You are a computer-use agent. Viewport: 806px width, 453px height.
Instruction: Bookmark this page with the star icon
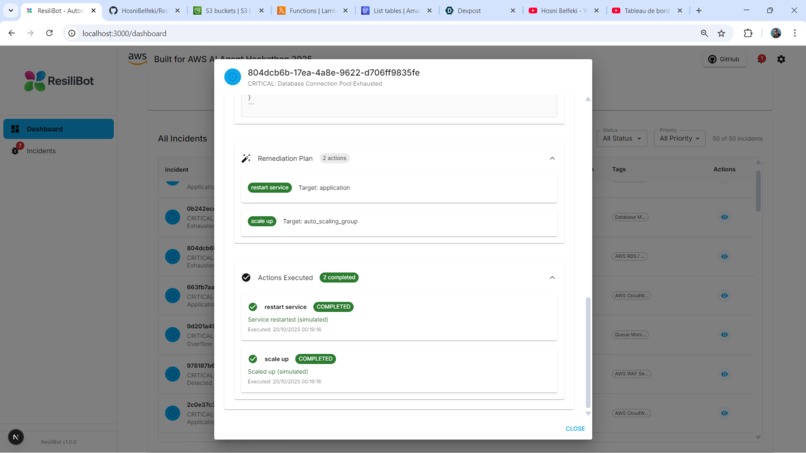(721, 33)
